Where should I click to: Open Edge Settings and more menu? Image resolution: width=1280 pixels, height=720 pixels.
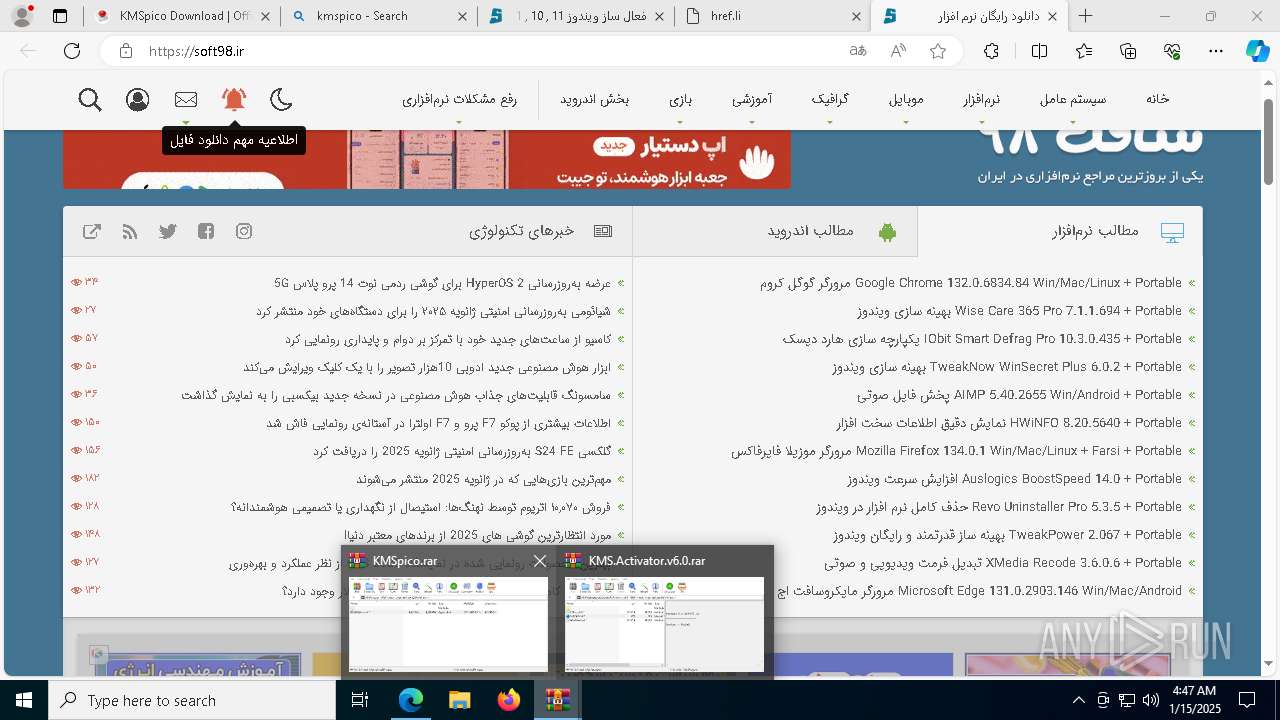(x=1216, y=51)
